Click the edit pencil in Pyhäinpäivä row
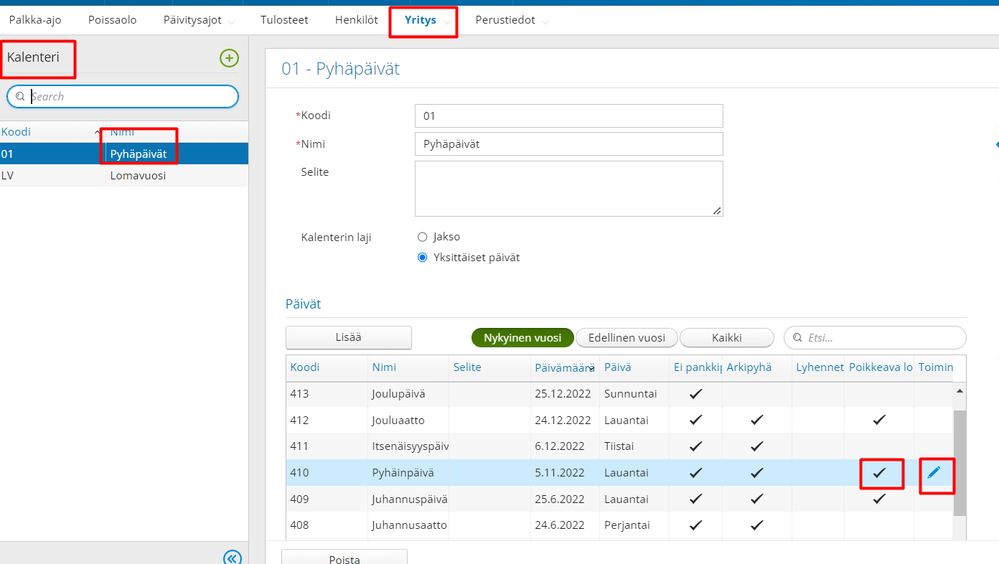 click(933, 472)
